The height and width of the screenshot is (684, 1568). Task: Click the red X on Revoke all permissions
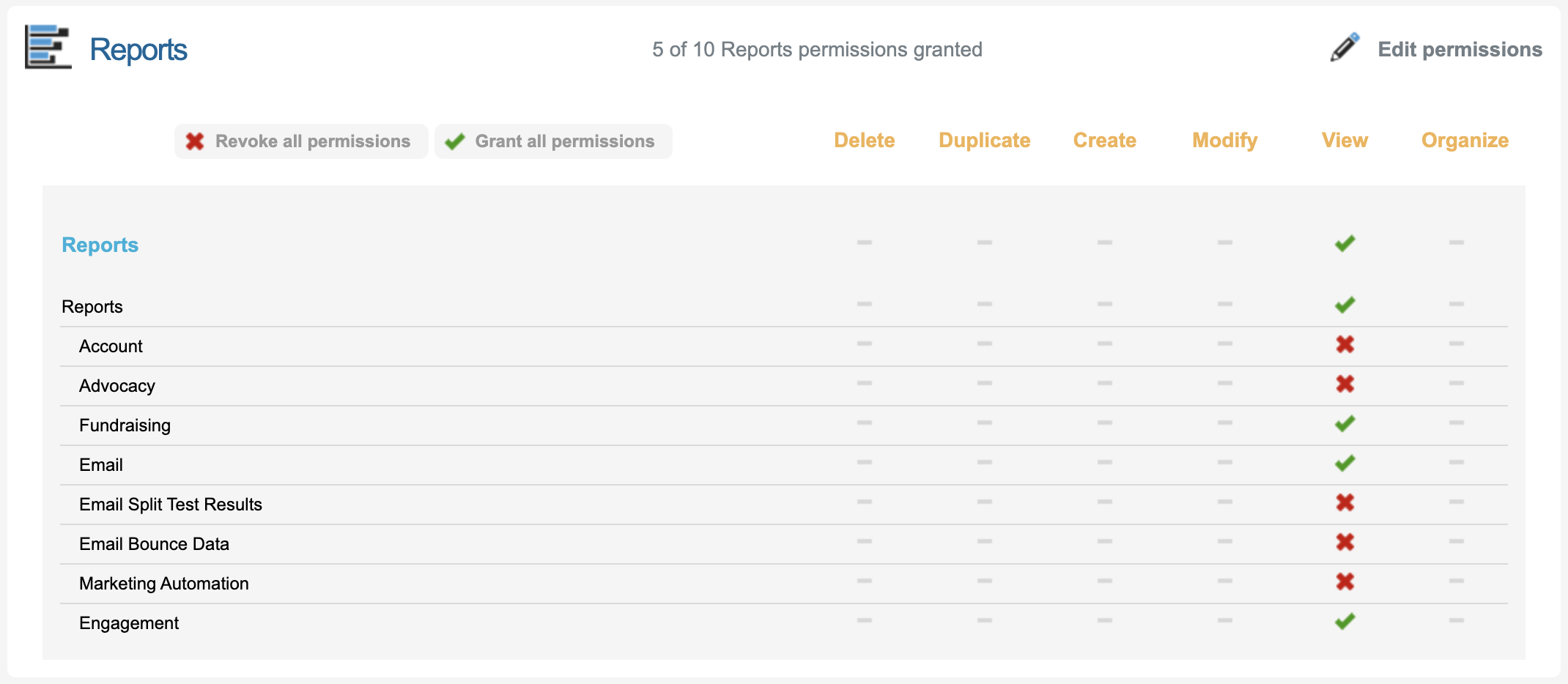click(195, 141)
